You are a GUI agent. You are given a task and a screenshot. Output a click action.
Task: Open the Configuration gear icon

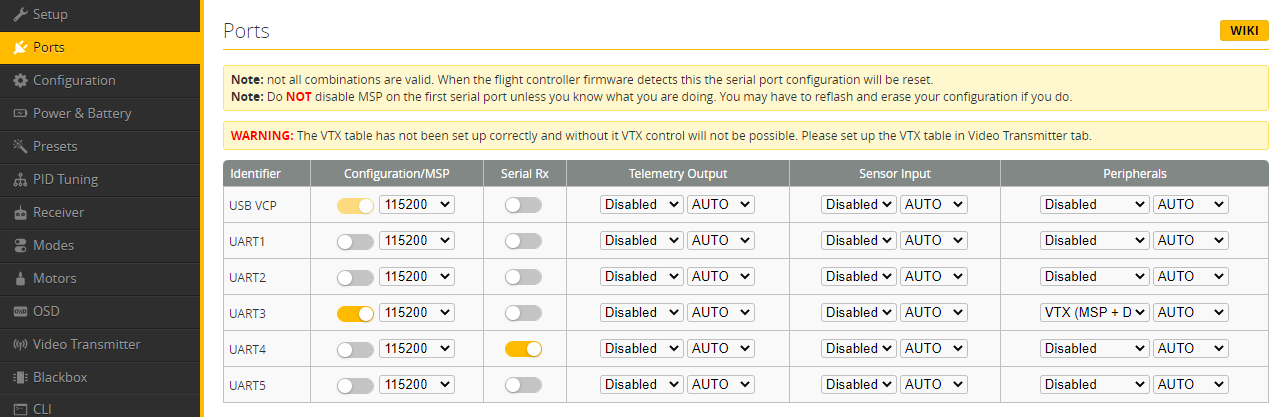[20, 80]
